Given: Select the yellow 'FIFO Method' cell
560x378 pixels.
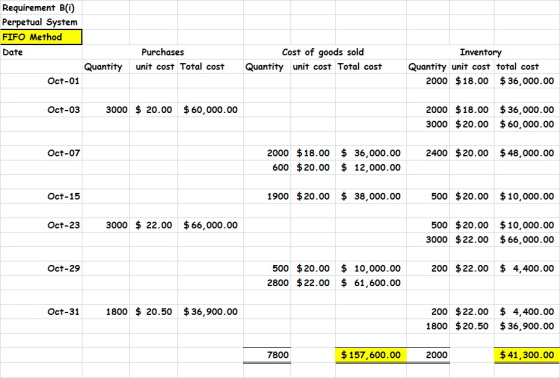Looking at the screenshot, I should point(41,37).
